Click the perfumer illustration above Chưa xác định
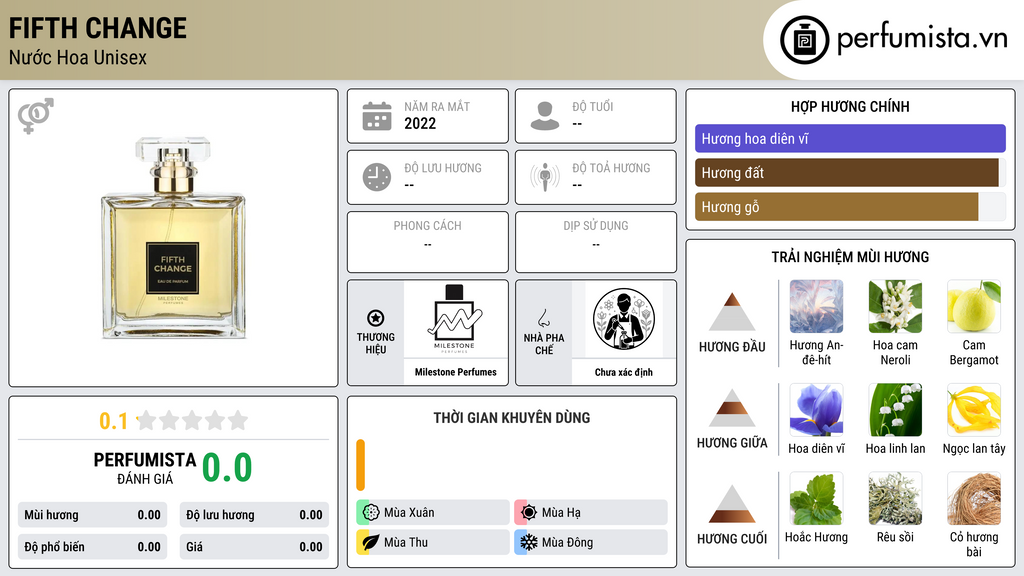The width and height of the screenshot is (1024, 576). tap(624, 319)
